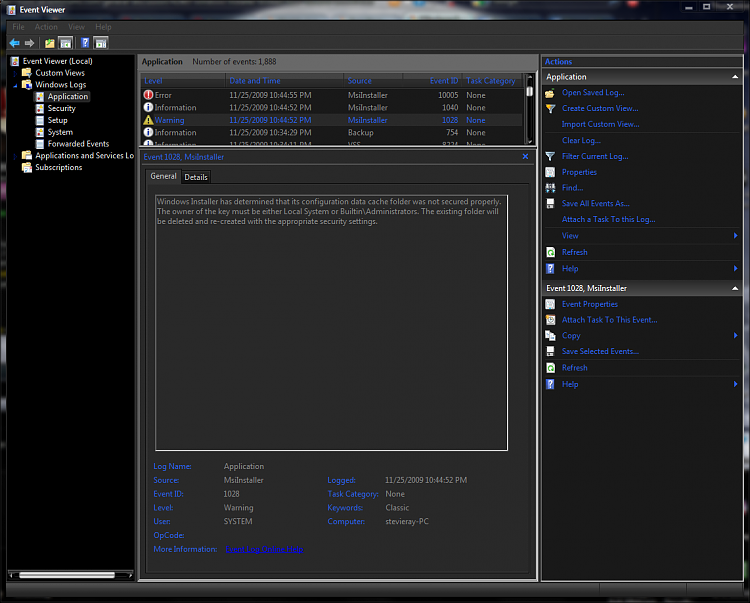This screenshot has width=750, height=603.
Task: Click the Subscriptions tree icon
Action: pos(27,167)
